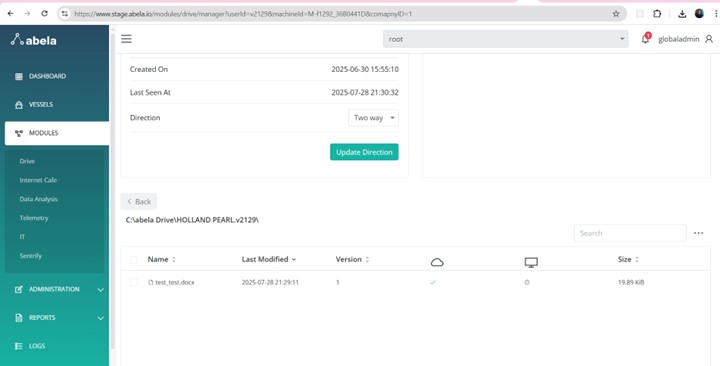
Task: Open the globaladmin user profile icon
Action: tap(709, 39)
